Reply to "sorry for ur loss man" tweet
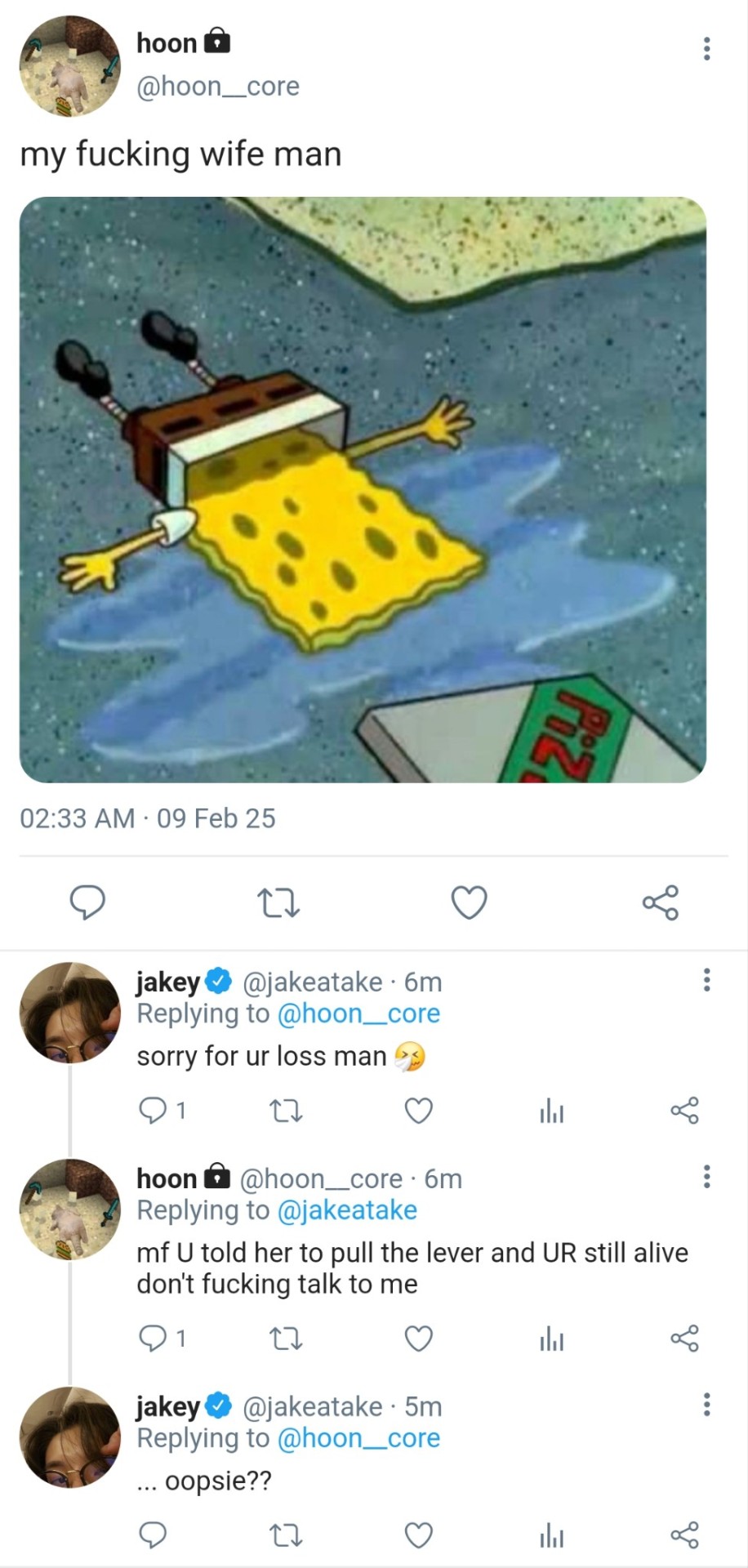Viewport: 748px width, 1568px height. pyautogui.click(x=153, y=1111)
